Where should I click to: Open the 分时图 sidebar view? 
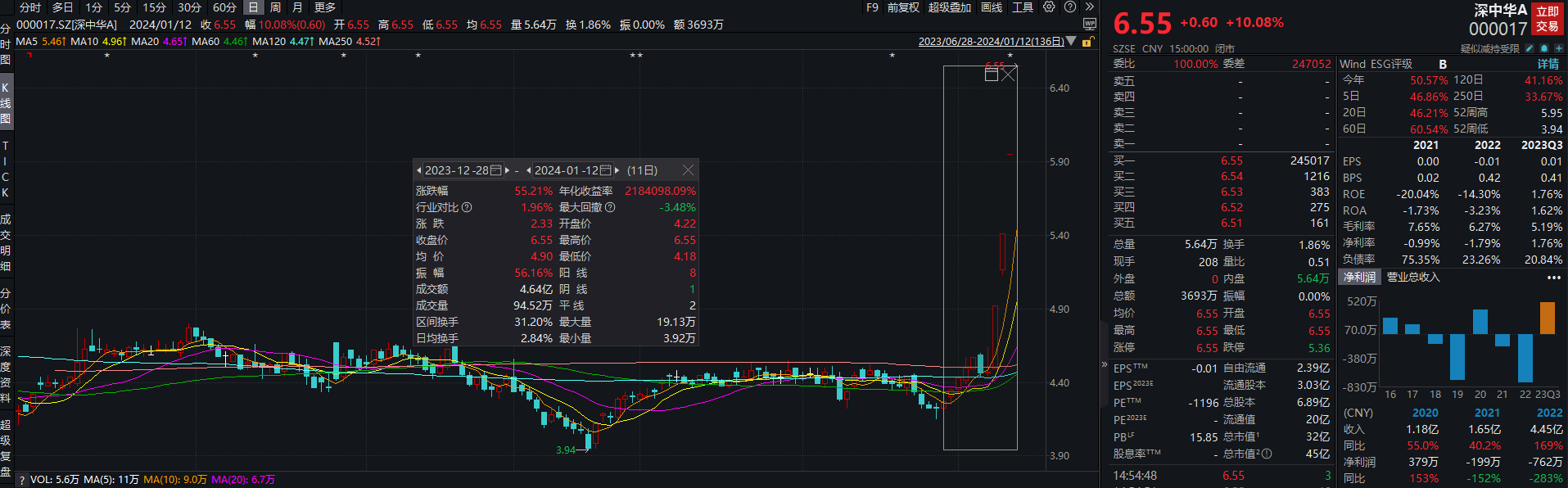coord(6,44)
